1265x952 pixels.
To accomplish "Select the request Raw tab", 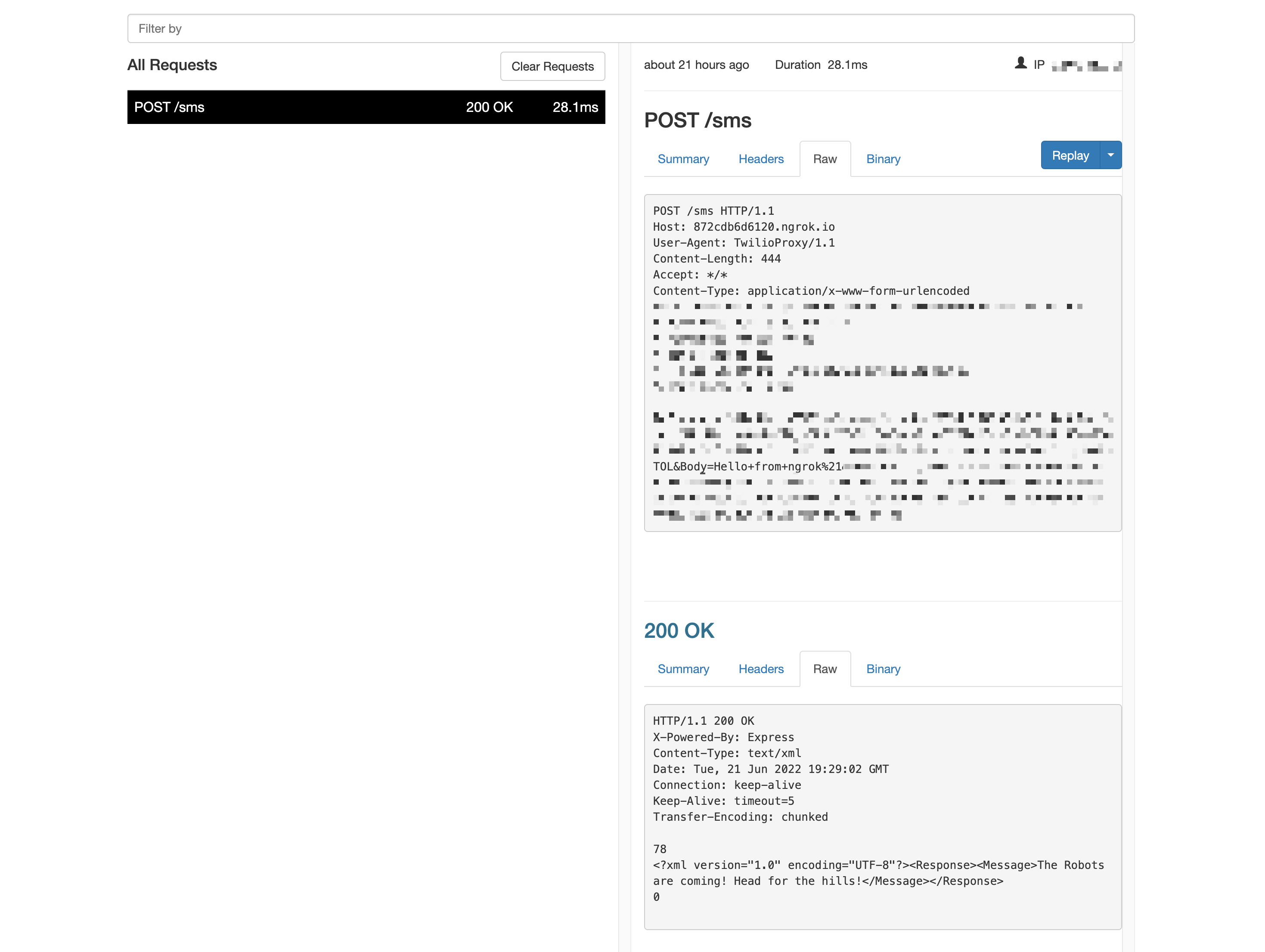I will 825,159.
